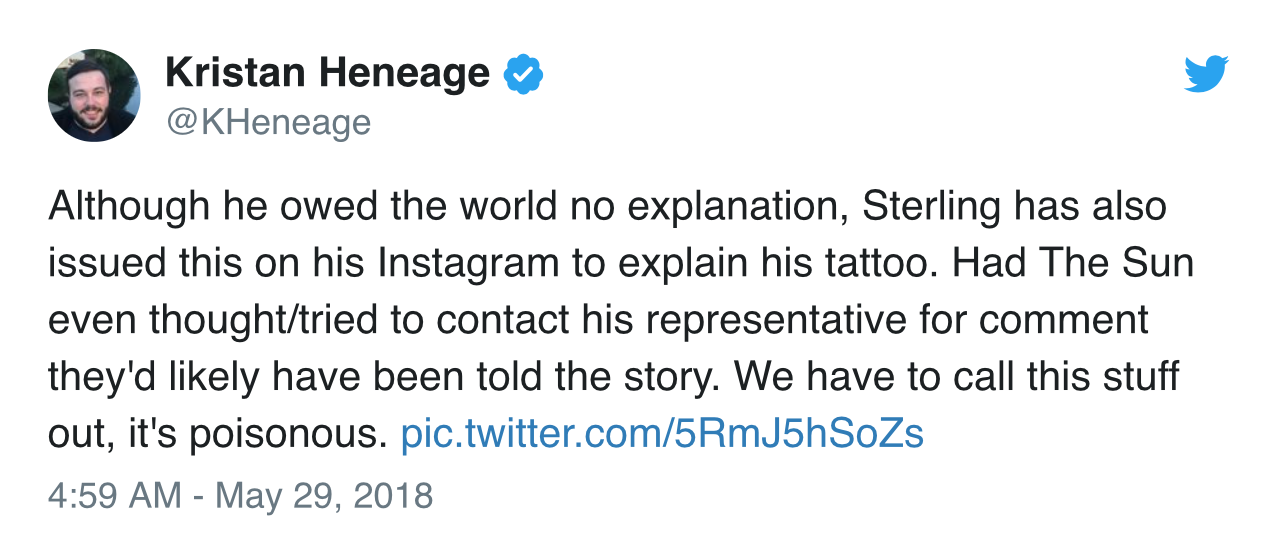Screen dimensions: 1282x546
Task: Click the blue verified badge
Action: 523,74
